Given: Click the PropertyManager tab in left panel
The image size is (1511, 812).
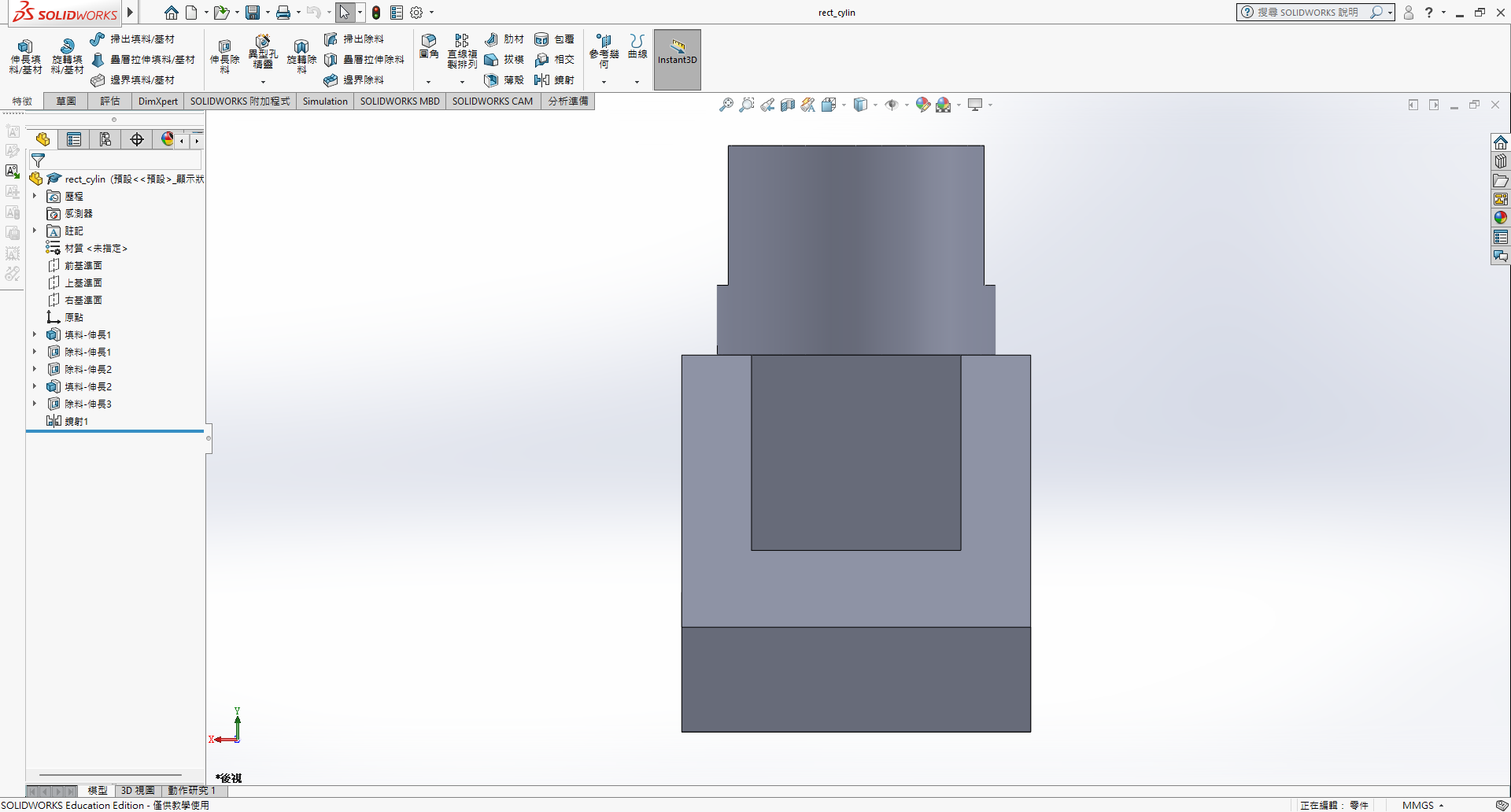Looking at the screenshot, I should [74, 139].
